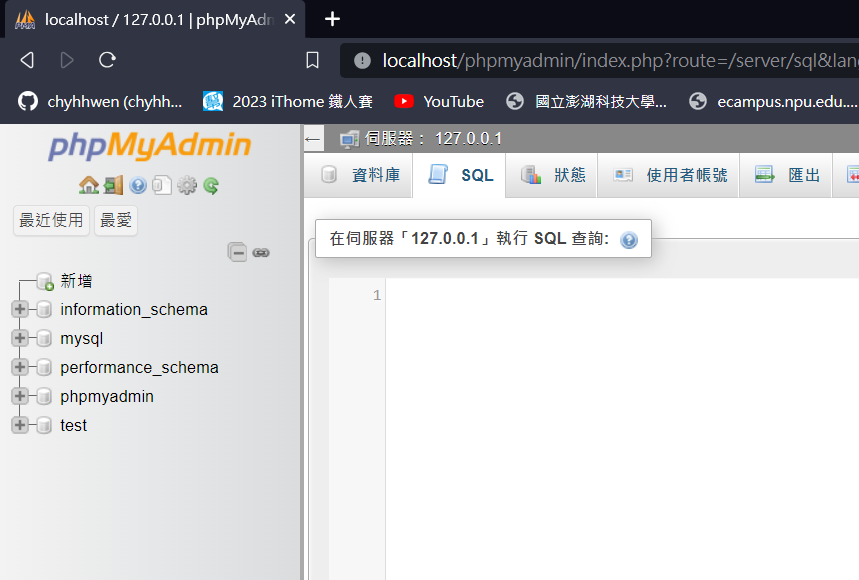Open ecampus.npu.edu bookmark
859x580 pixels.
pos(773,101)
